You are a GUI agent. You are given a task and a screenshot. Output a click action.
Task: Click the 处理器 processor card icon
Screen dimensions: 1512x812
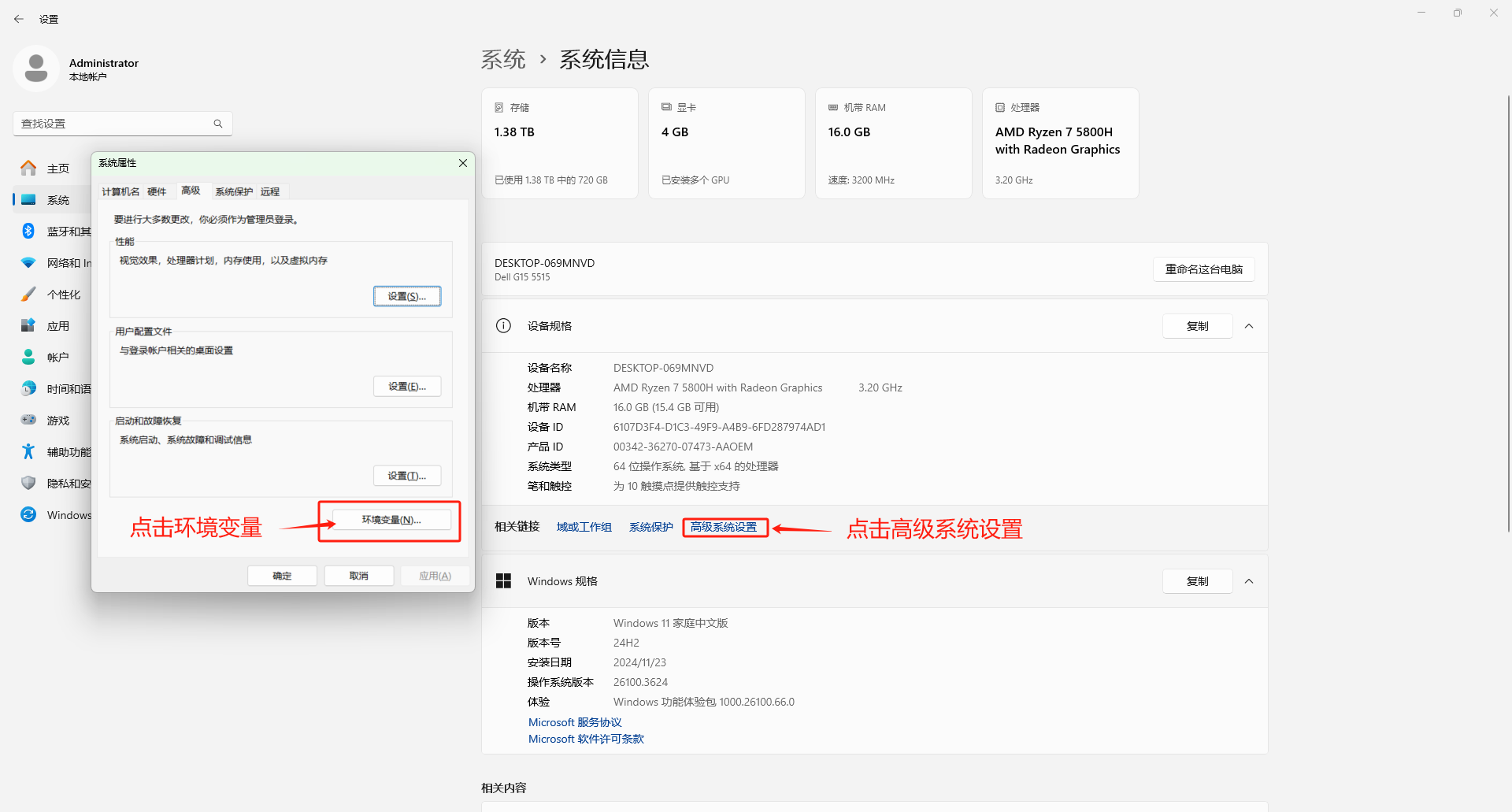(1000, 107)
